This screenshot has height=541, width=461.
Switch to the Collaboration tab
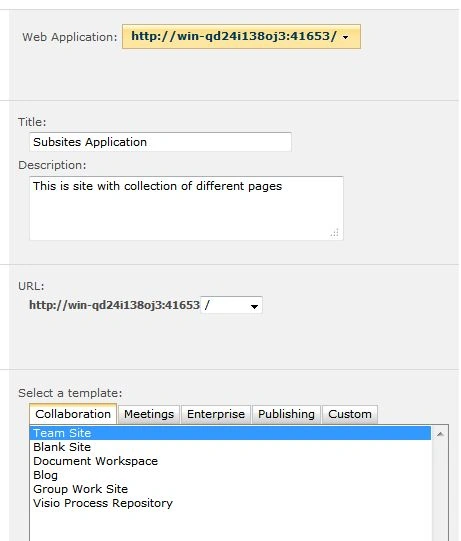point(73,414)
